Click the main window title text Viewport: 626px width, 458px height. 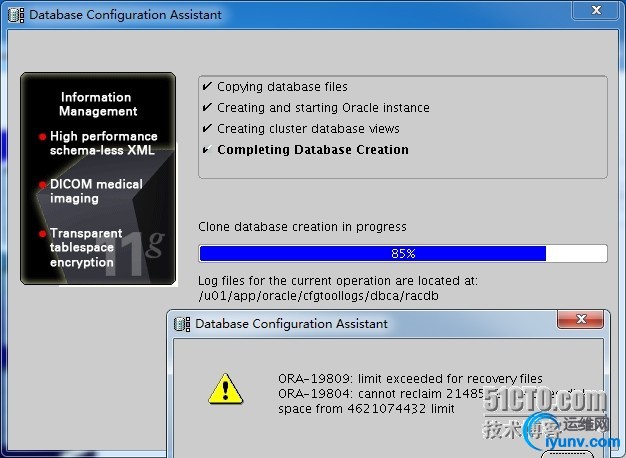point(125,15)
